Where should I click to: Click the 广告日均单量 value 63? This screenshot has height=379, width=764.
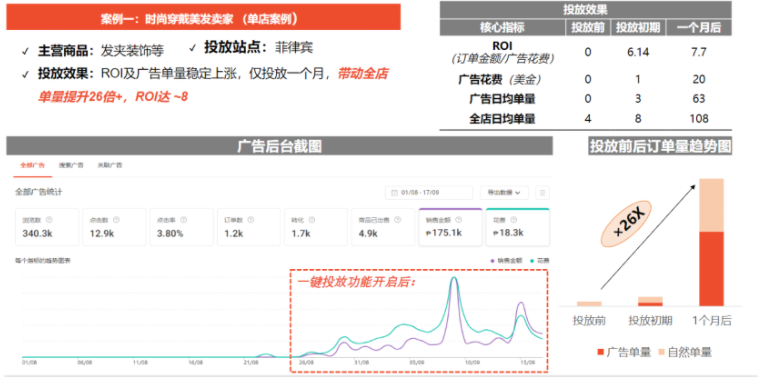tap(699, 99)
